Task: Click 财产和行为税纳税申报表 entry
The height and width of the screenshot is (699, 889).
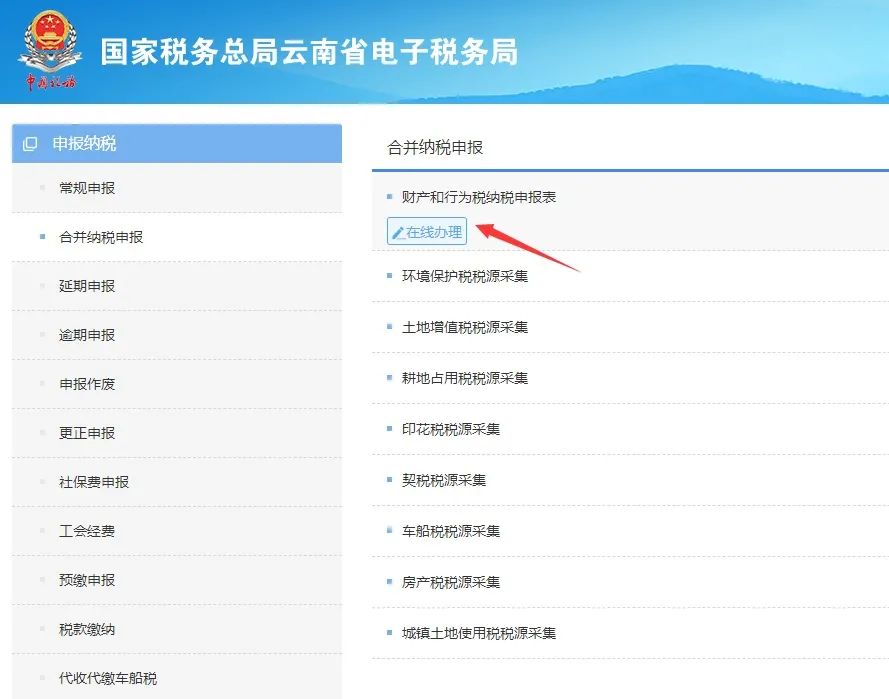Action: tap(479, 197)
